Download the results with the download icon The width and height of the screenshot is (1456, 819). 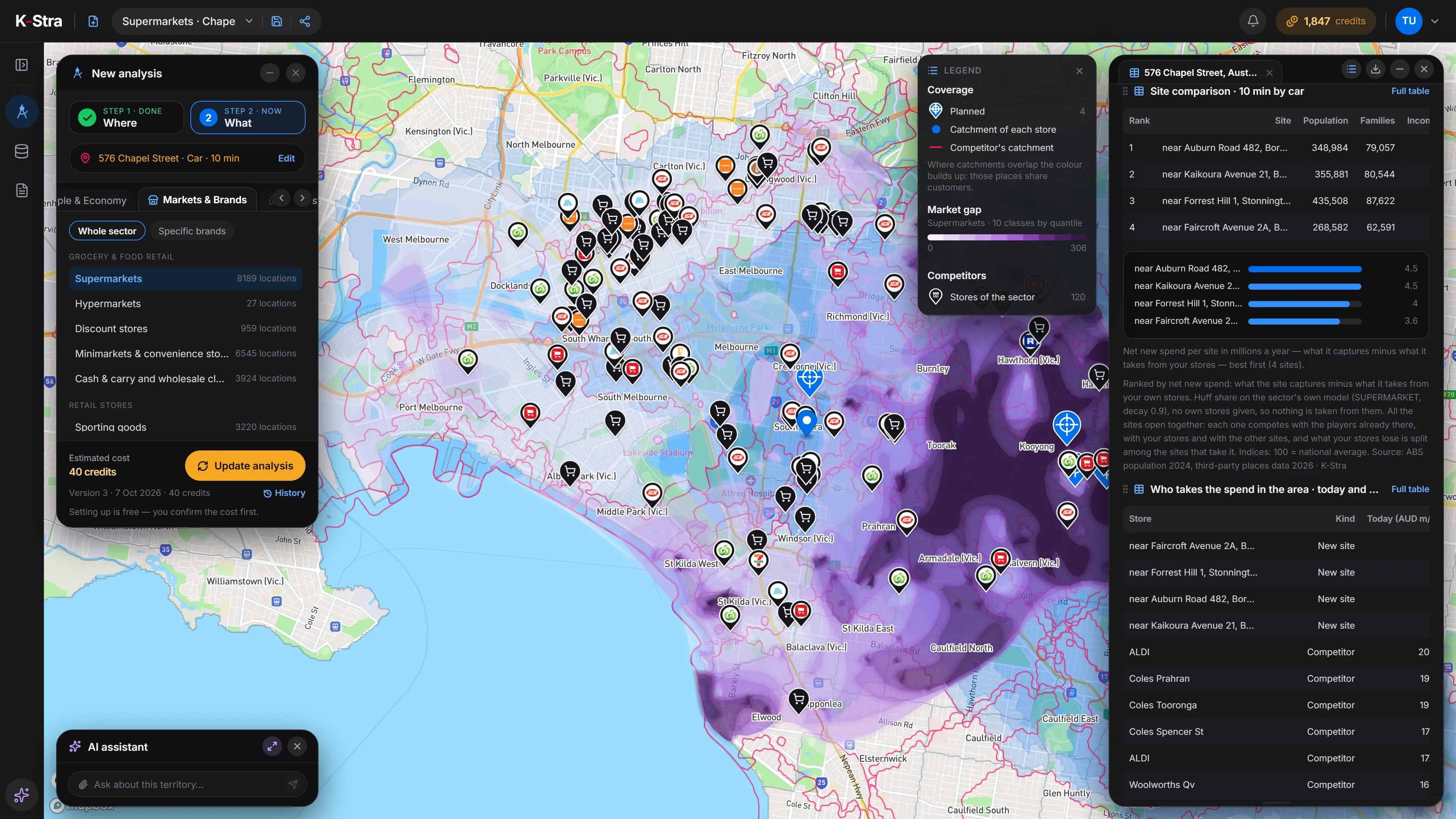tap(1375, 69)
